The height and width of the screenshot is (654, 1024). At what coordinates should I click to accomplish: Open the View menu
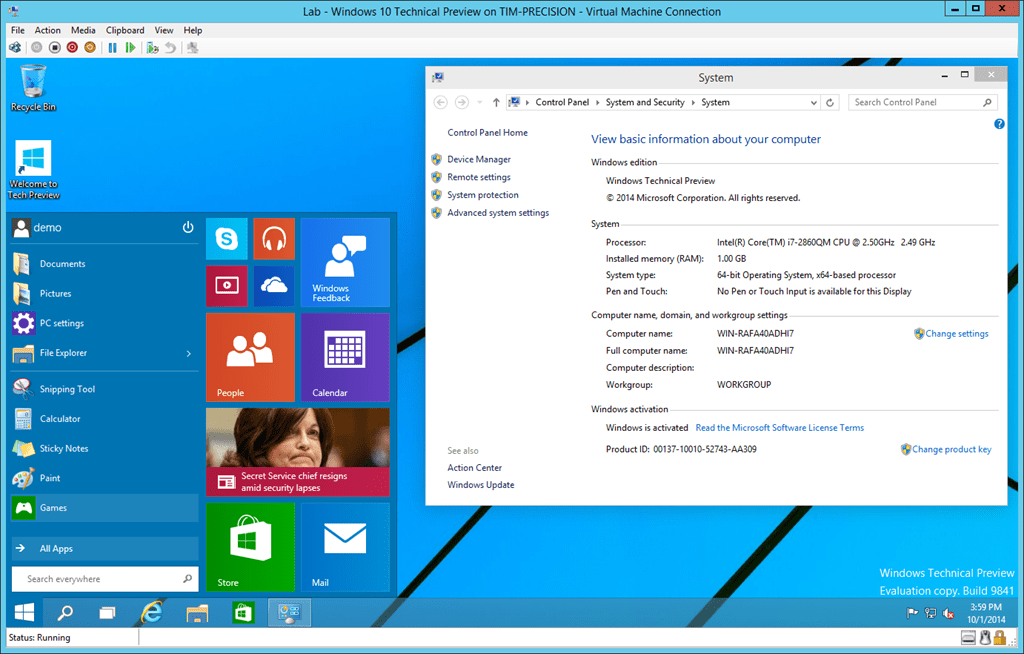coord(164,30)
